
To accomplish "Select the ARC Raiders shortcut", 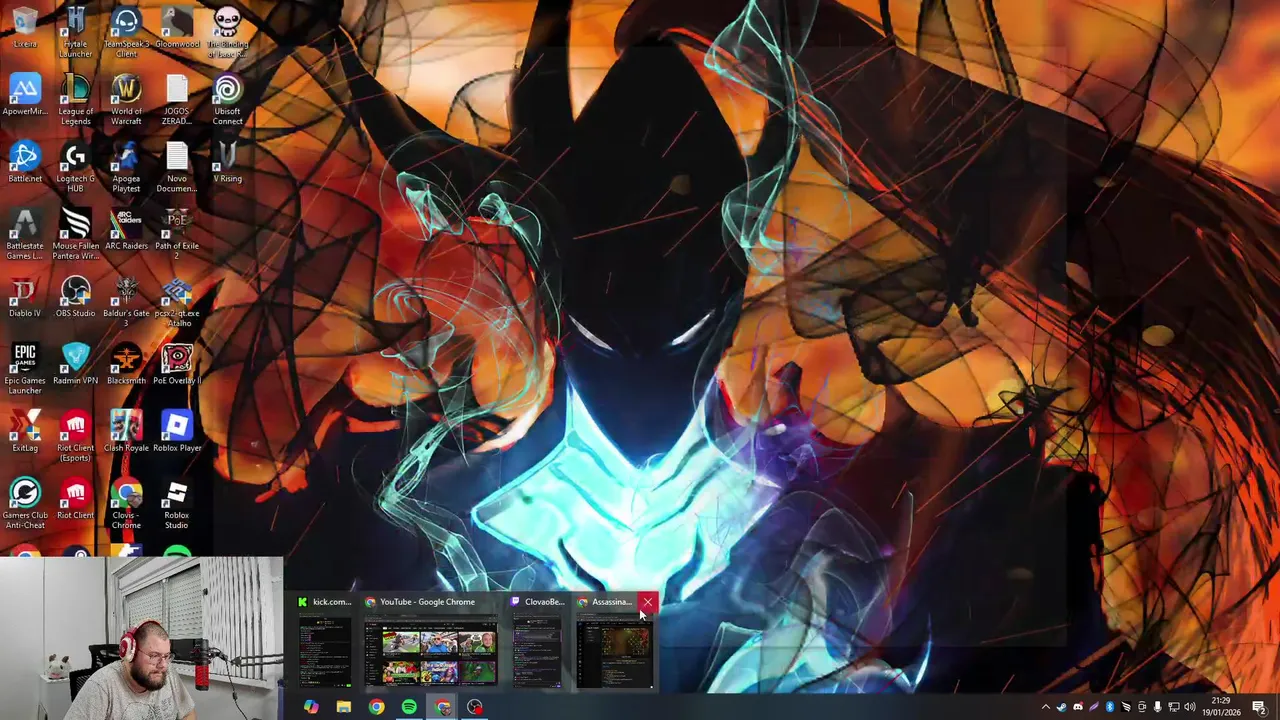I will (126, 228).
